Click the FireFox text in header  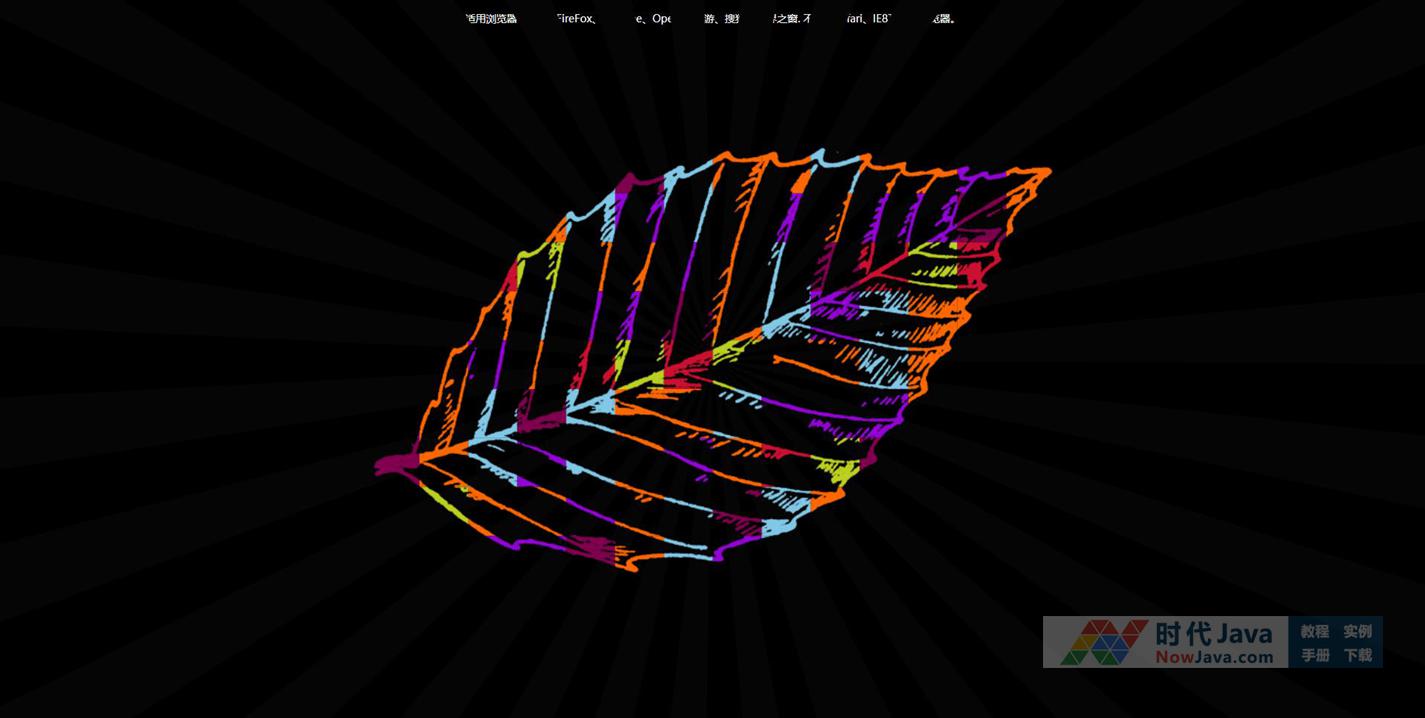coord(577,18)
